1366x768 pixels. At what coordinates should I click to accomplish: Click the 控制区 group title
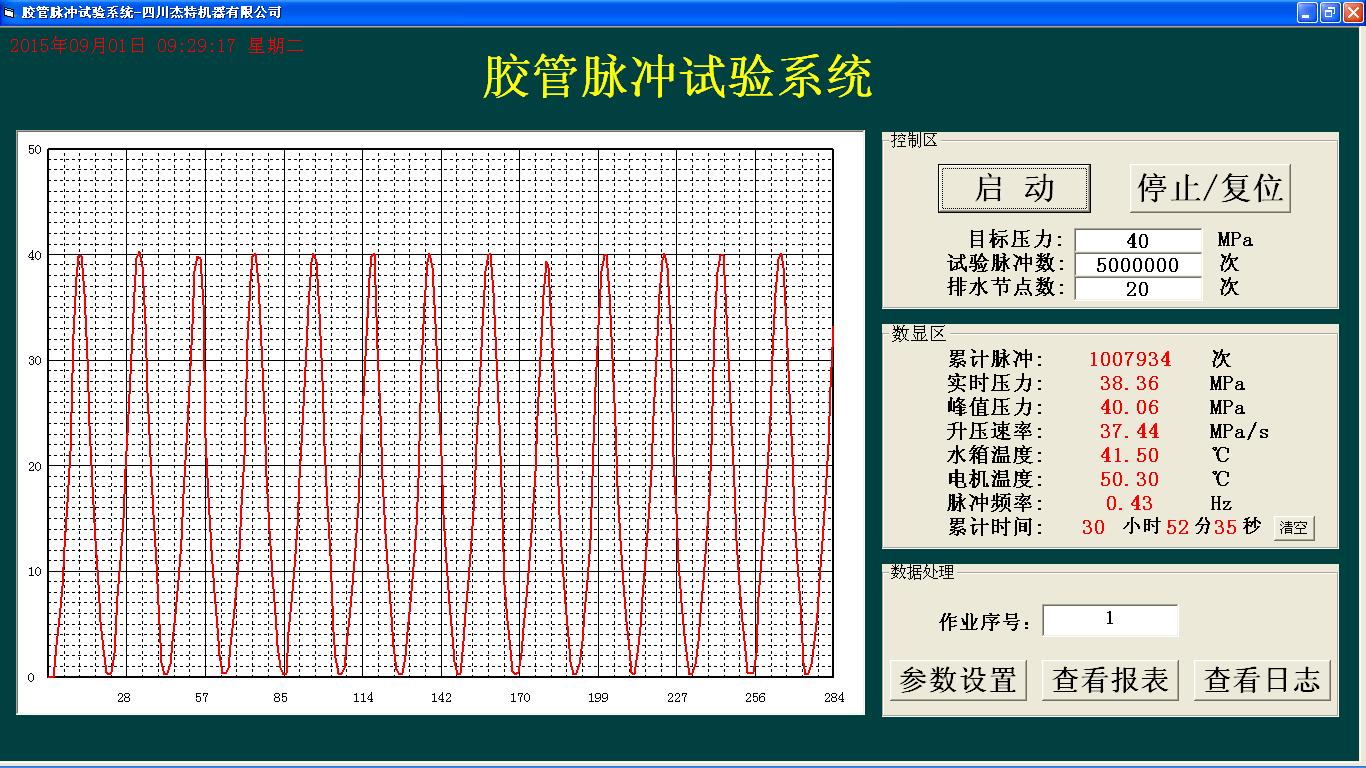914,140
